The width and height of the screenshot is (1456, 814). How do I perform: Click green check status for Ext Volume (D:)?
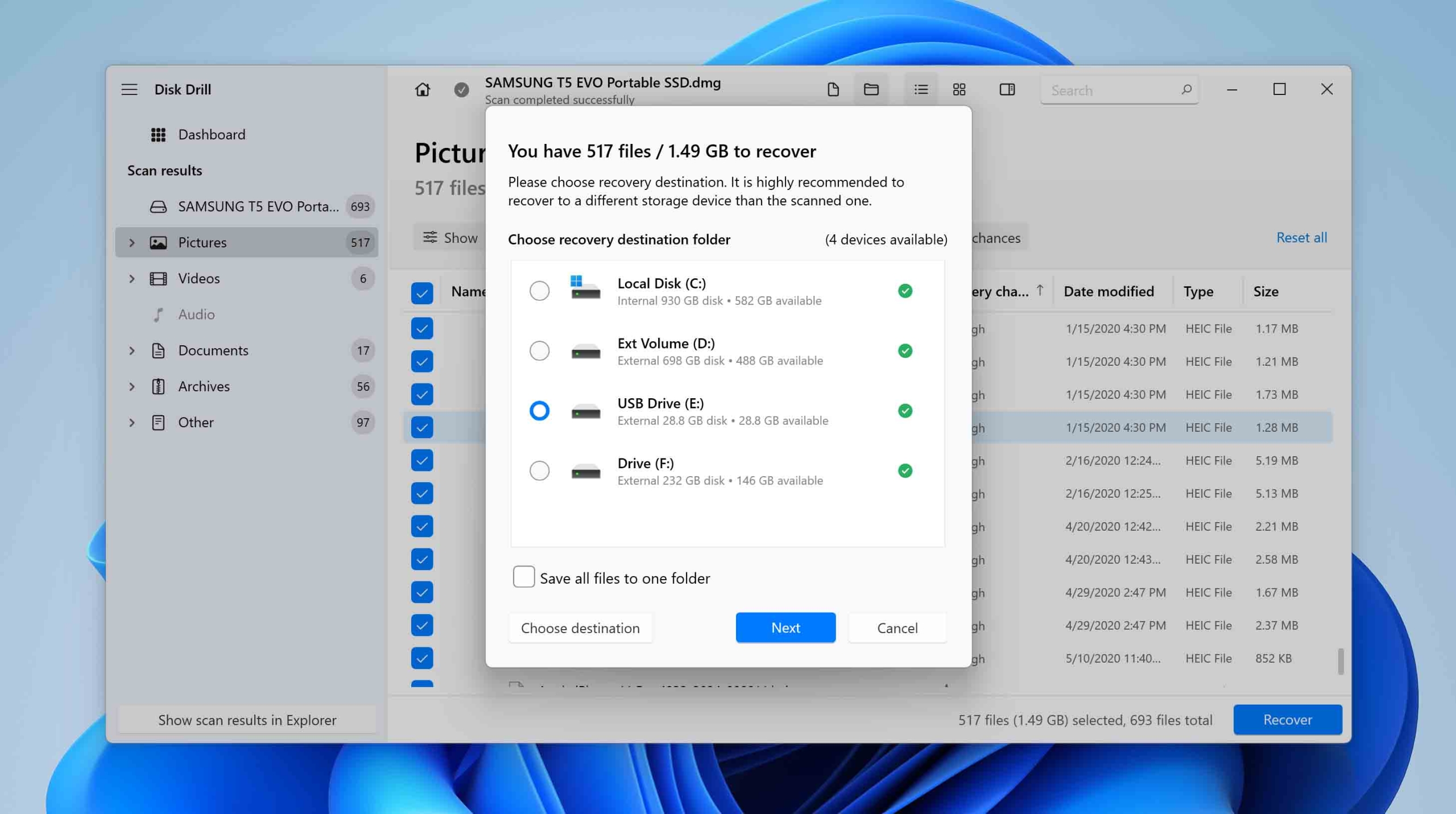(x=905, y=350)
